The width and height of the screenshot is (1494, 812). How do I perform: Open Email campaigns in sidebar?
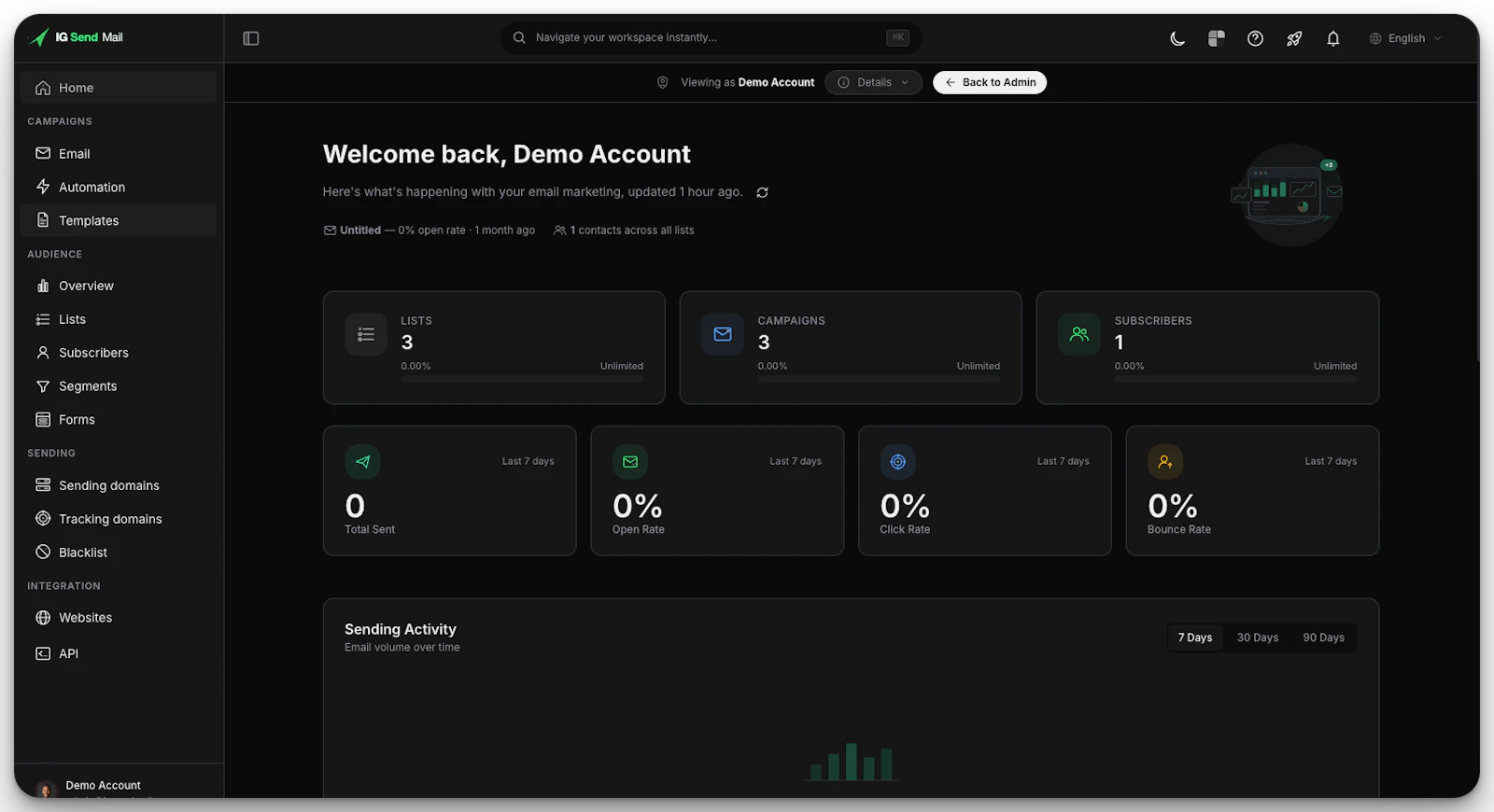(x=119, y=153)
